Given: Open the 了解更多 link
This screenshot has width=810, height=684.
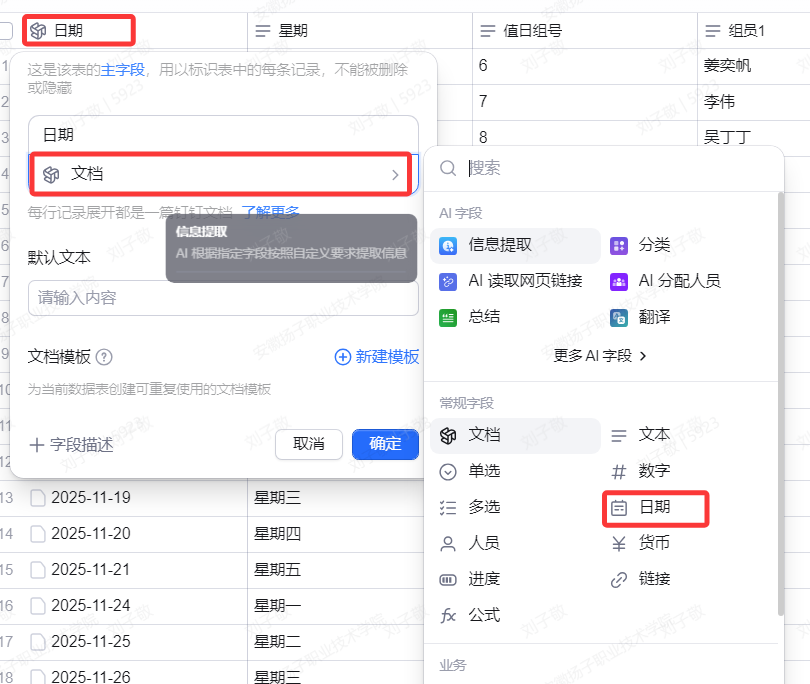Looking at the screenshot, I should coord(270,210).
